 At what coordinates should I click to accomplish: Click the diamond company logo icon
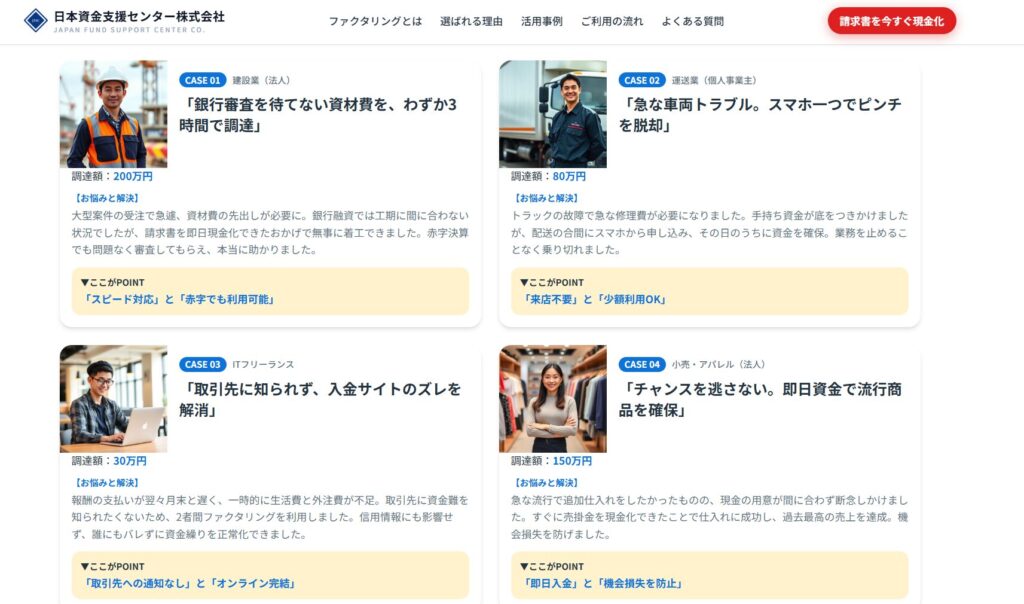point(36,21)
